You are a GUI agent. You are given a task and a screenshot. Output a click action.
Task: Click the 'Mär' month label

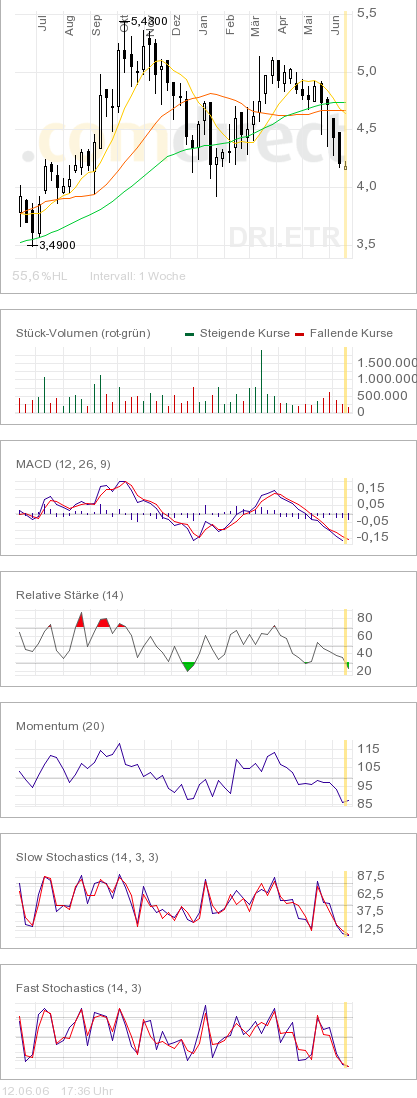(256, 26)
